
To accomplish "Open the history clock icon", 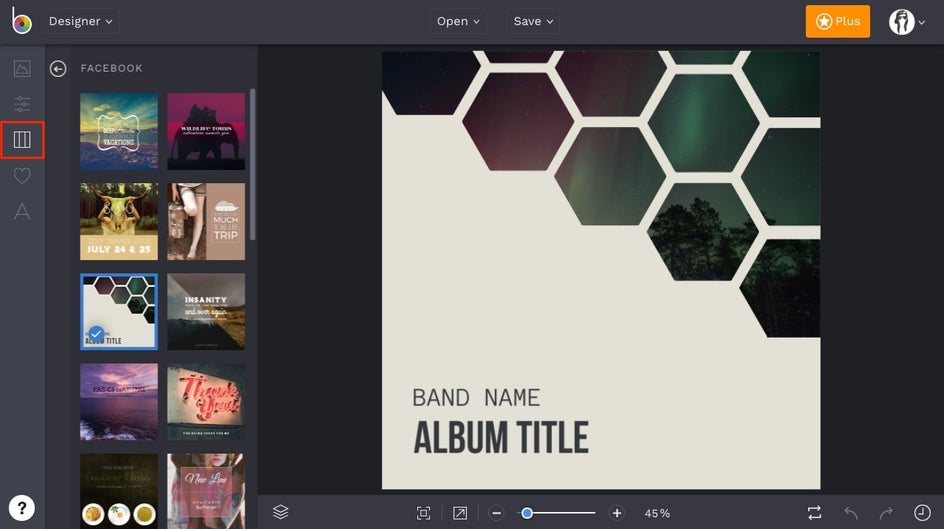I will (922, 513).
